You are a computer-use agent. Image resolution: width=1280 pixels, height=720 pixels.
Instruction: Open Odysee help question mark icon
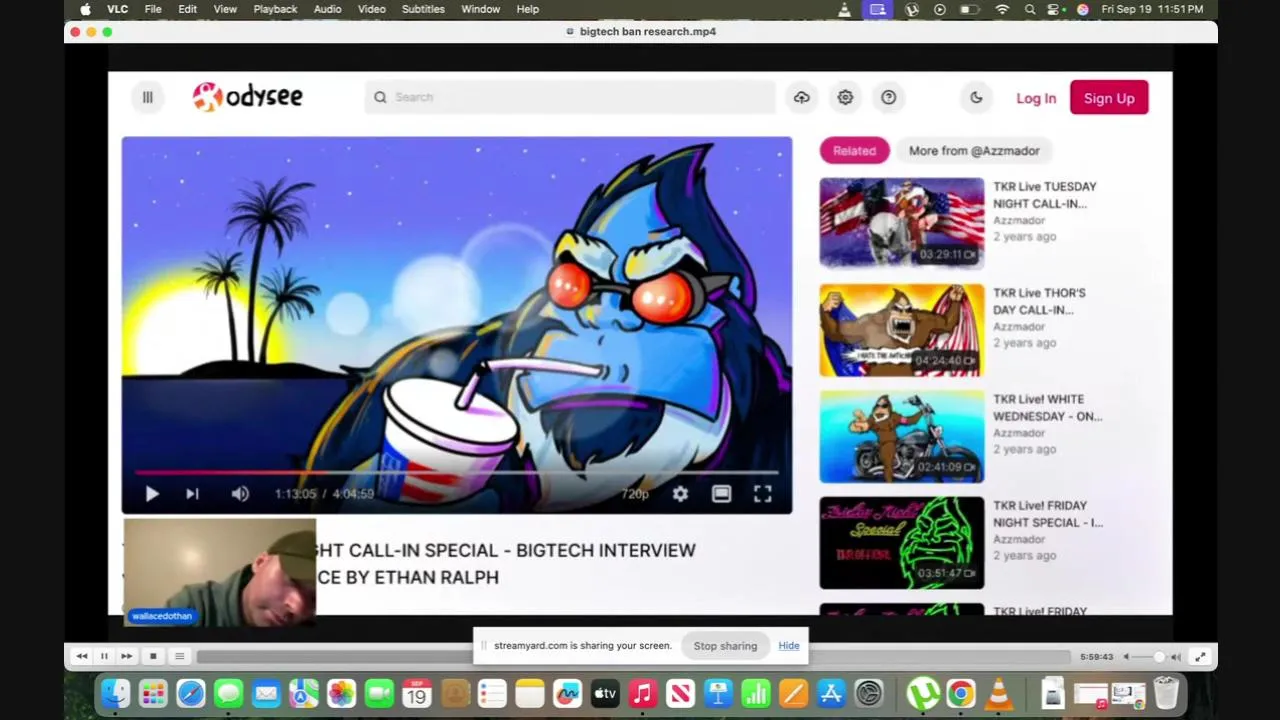tap(889, 97)
